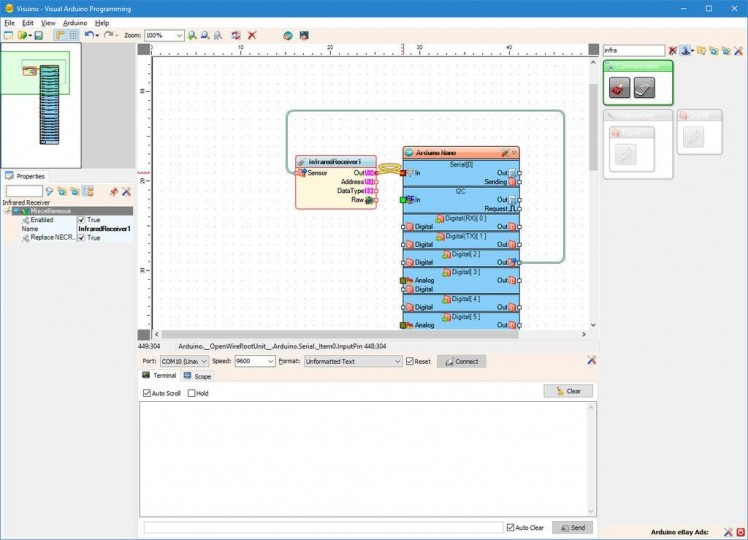Click the zoom in magnifier icon
Screen dimensions: 748x540
point(193,35)
